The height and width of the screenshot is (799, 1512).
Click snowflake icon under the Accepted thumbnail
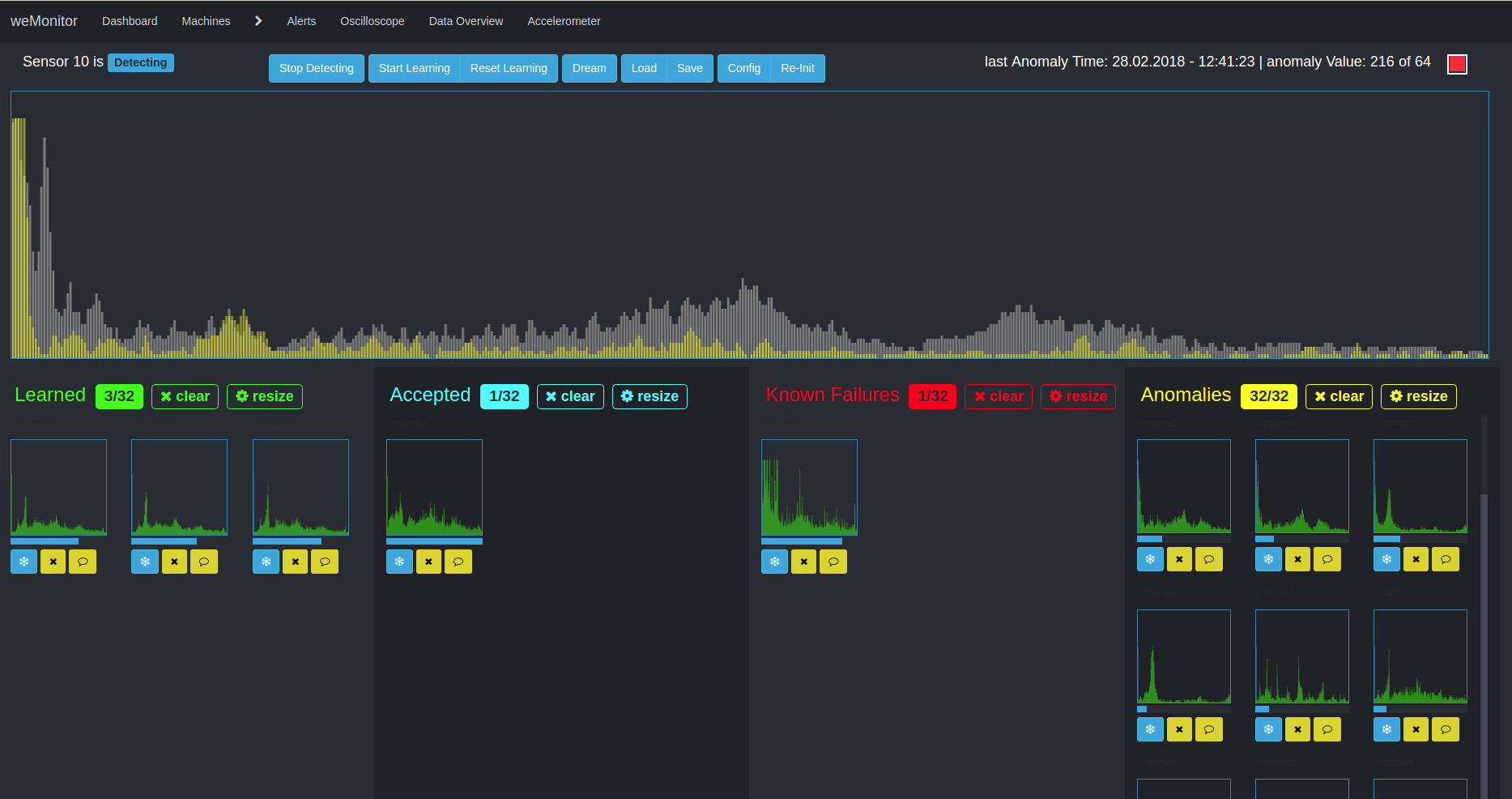point(399,562)
